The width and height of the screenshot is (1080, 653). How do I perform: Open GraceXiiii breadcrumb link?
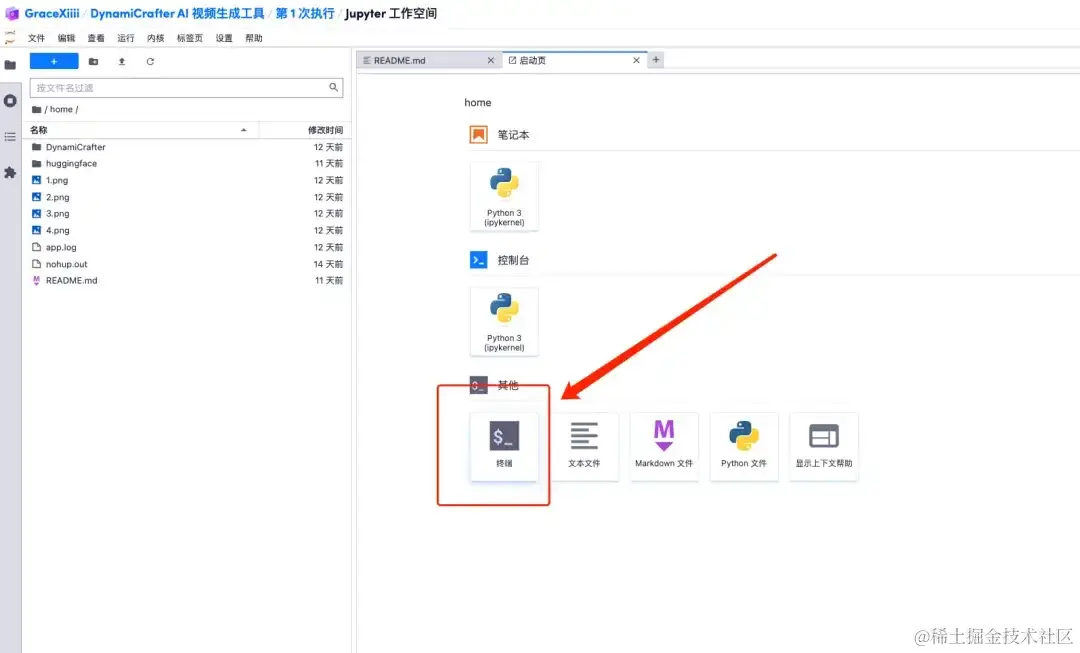point(52,13)
